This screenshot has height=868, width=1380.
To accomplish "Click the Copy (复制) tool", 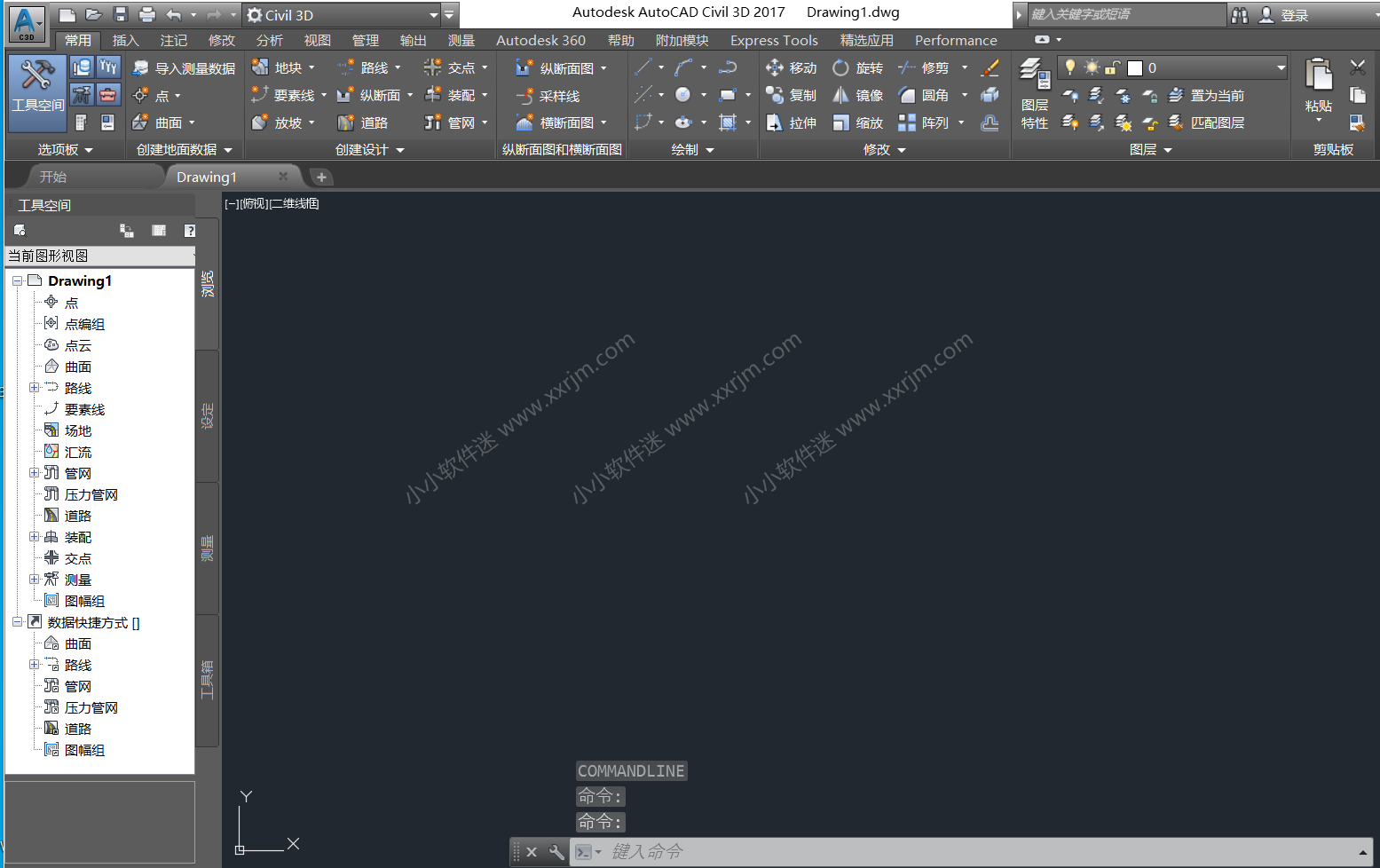I will (x=791, y=95).
